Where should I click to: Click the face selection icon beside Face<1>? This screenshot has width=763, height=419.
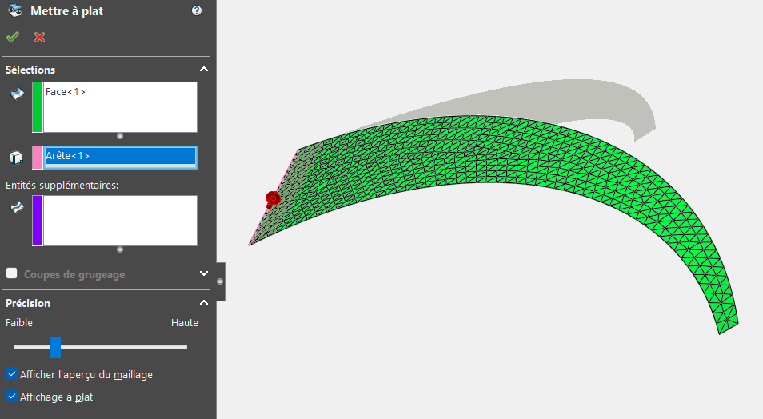pos(16,94)
